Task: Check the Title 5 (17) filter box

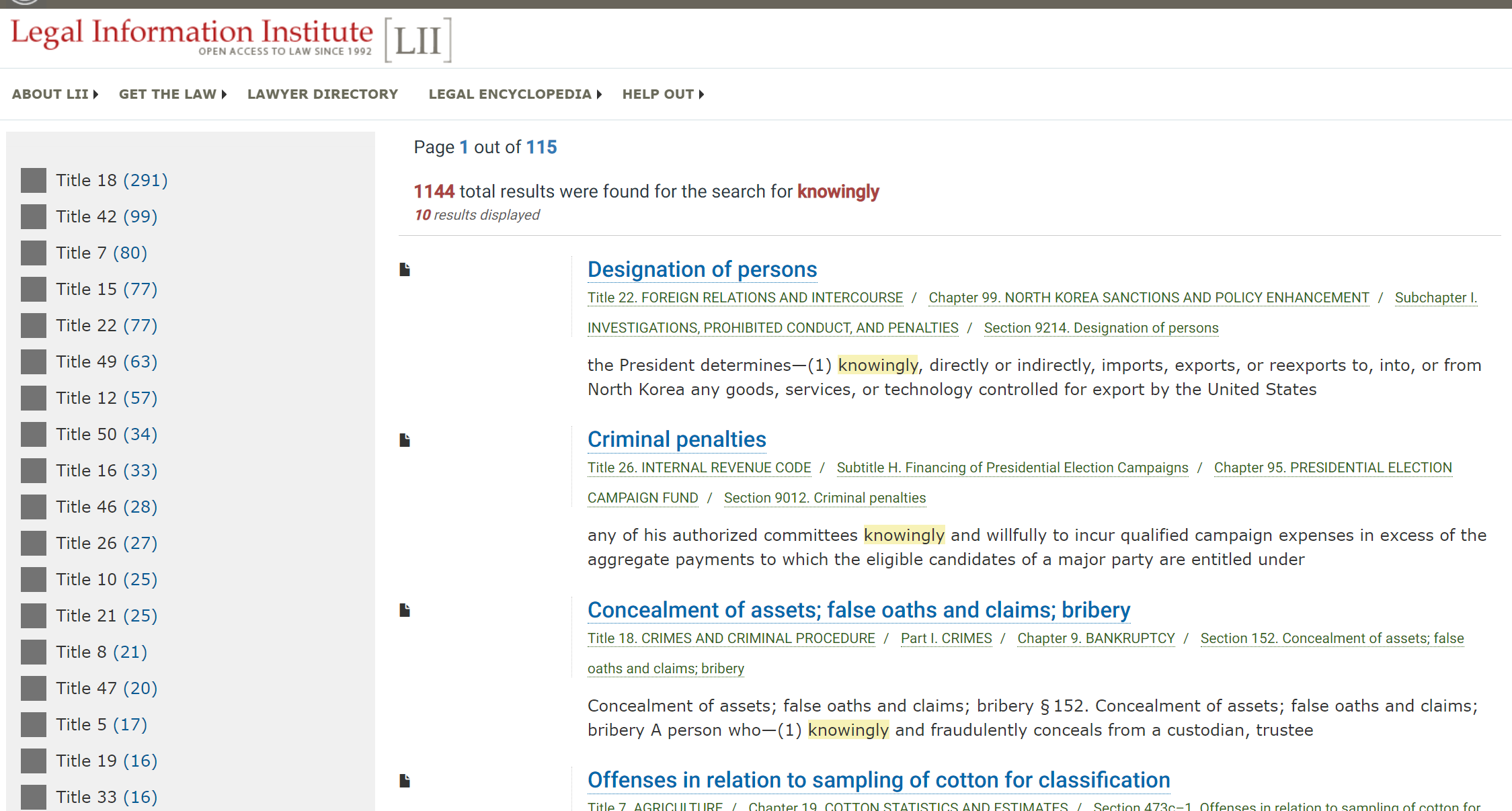Action: pos(34,724)
